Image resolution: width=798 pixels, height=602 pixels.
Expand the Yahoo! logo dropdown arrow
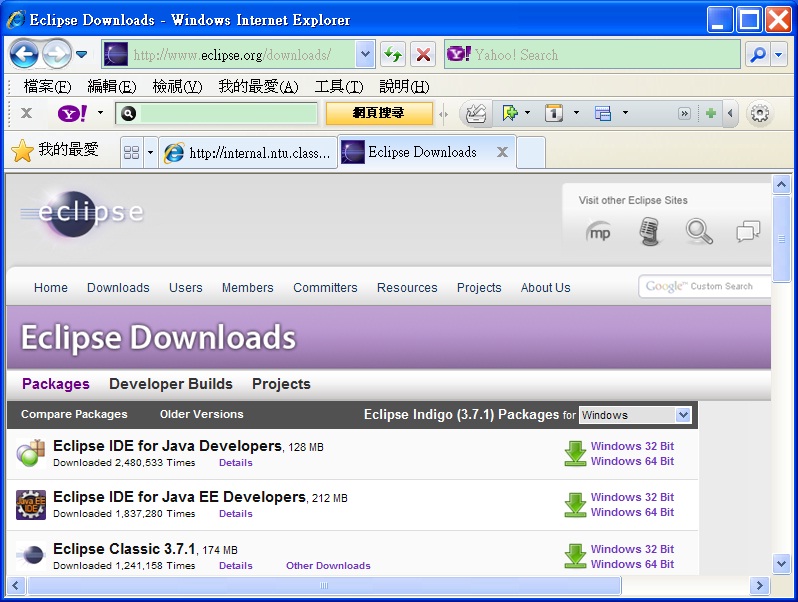point(100,113)
